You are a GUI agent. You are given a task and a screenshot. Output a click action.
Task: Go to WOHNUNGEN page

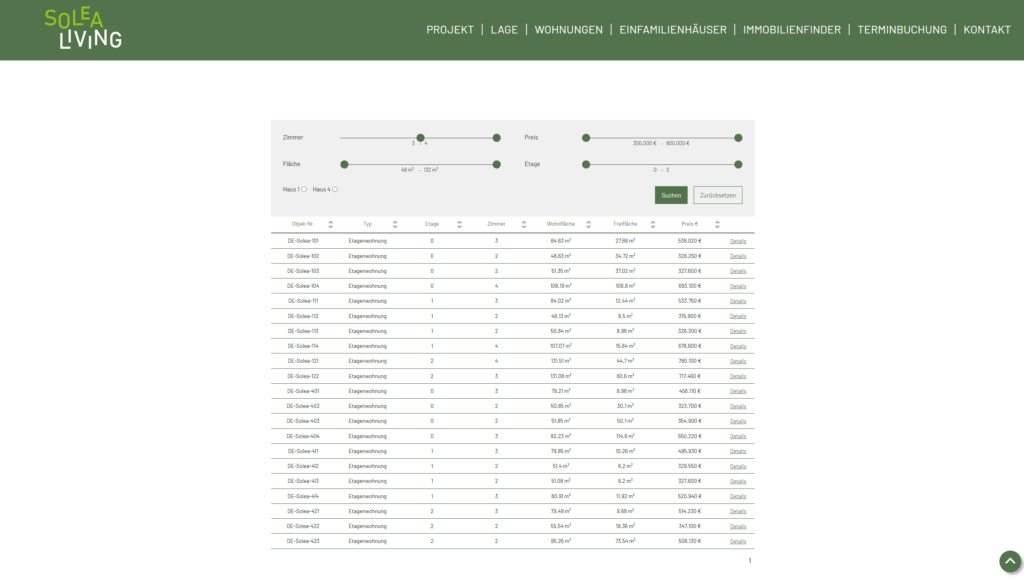pos(569,29)
